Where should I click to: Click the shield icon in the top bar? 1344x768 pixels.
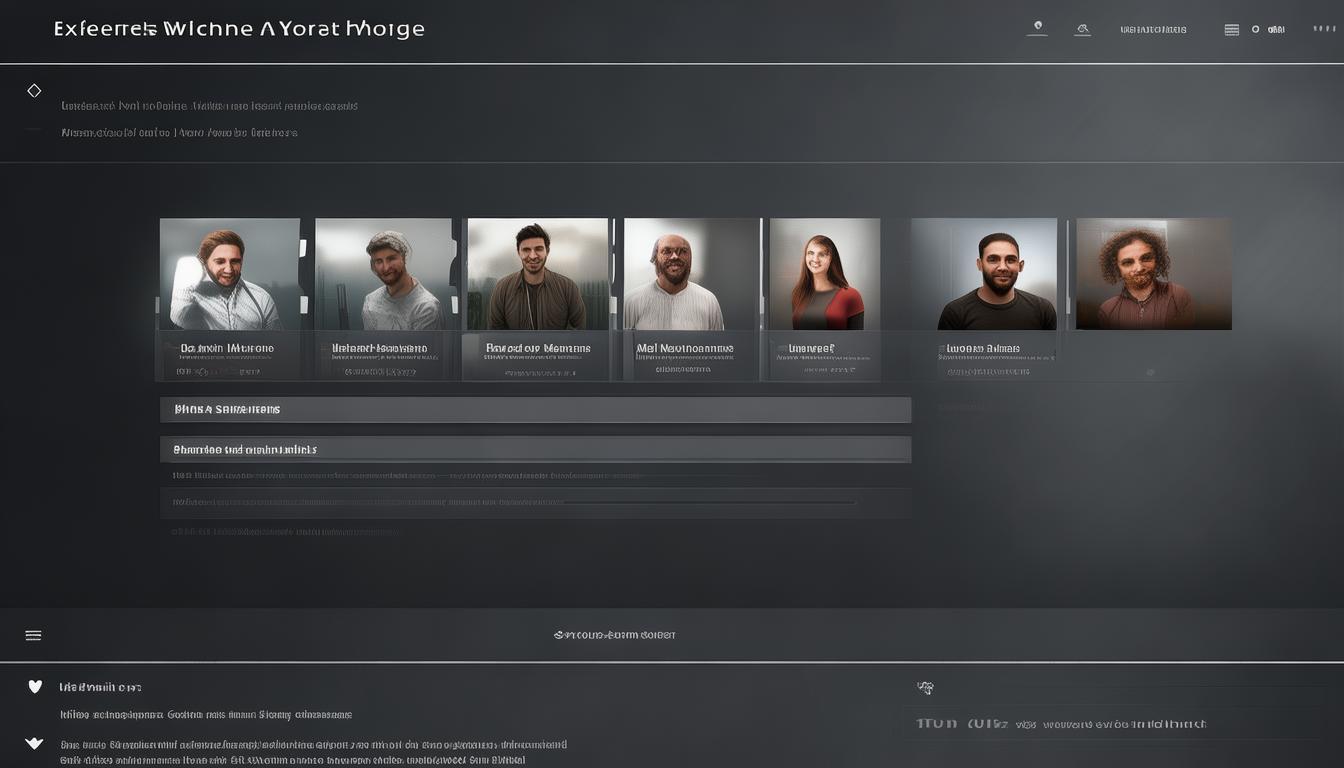pos(1037,28)
